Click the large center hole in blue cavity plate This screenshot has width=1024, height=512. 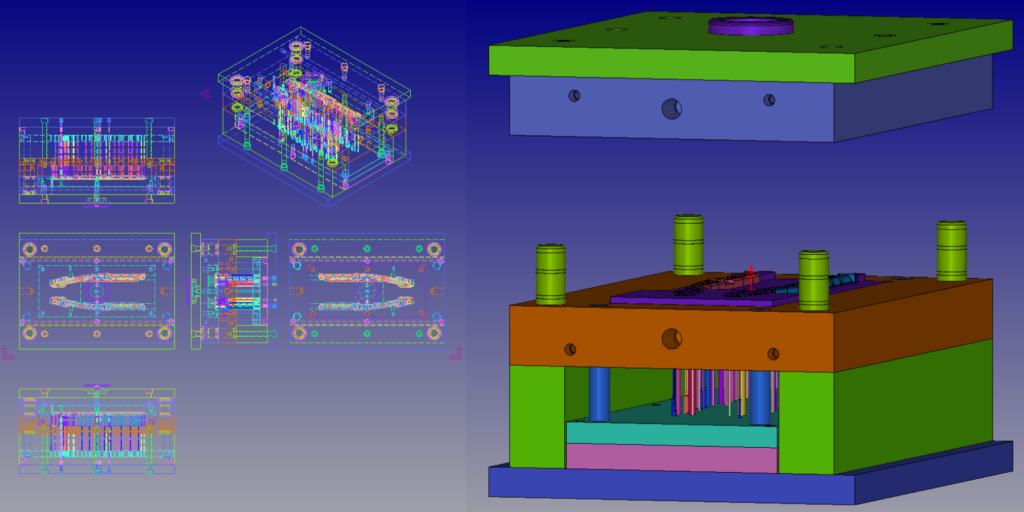click(672, 108)
